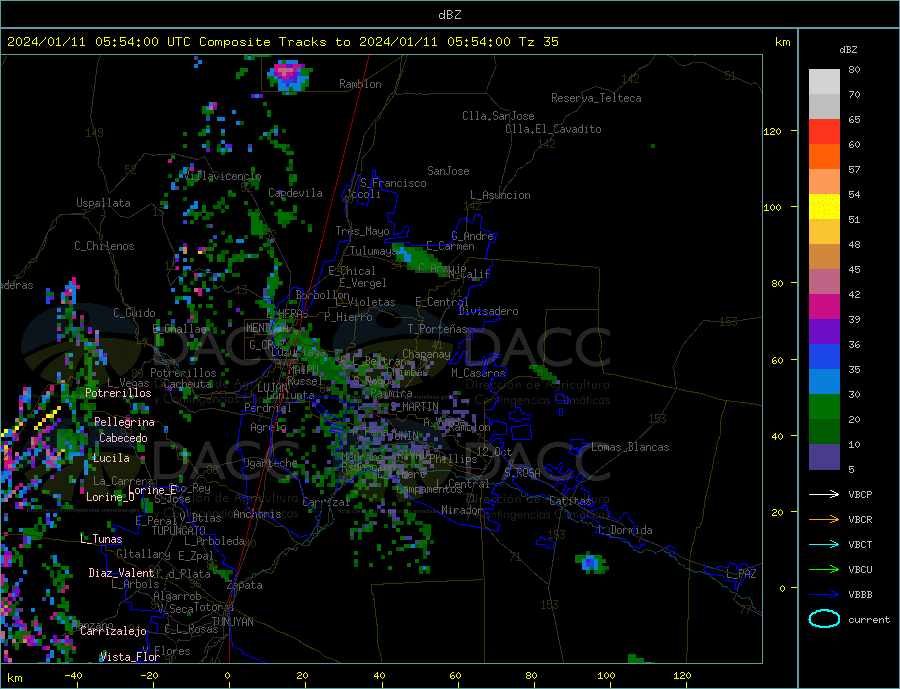This screenshot has width=900, height=689.
Task: Click the 'C_Chilenos' place label
Action: [104, 246]
